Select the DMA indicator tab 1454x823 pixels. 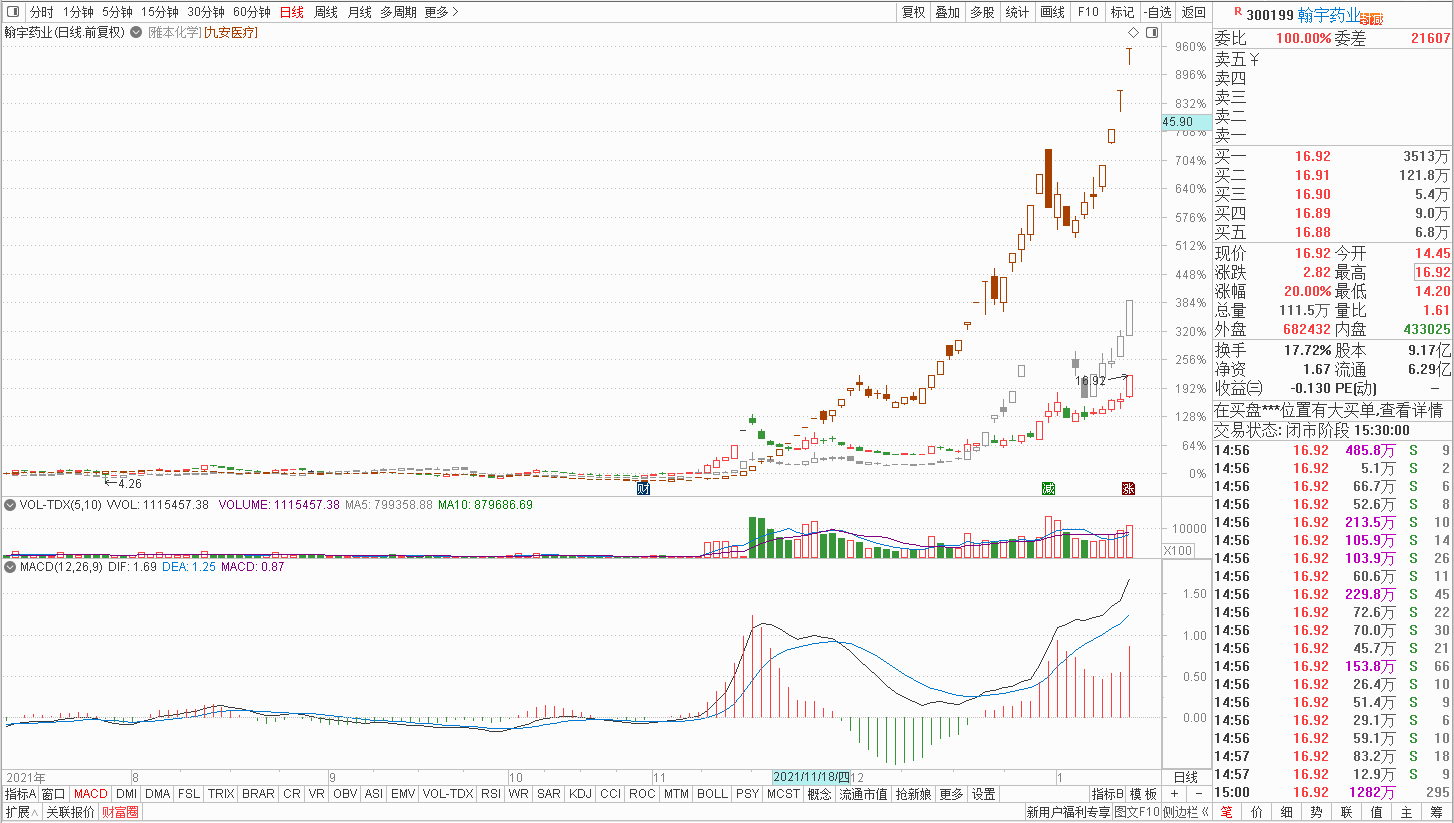pyautogui.click(x=157, y=794)
